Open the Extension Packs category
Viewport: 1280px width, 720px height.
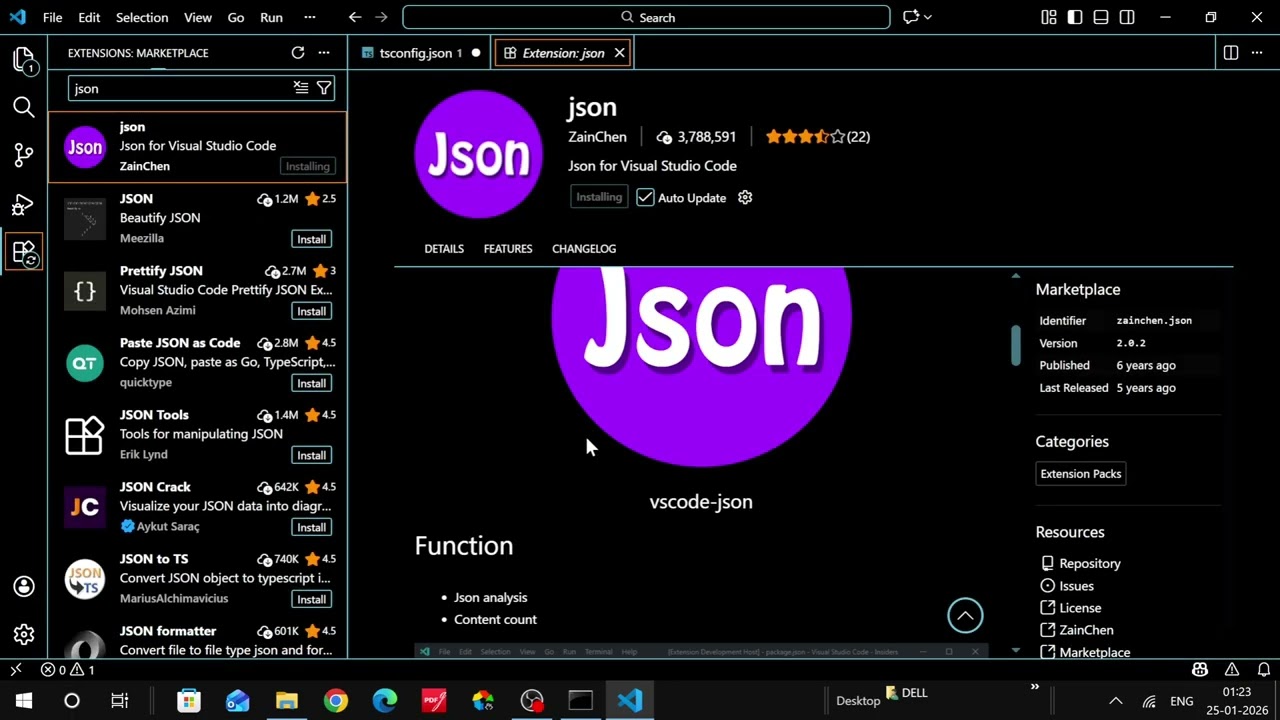coord(1081,474)
